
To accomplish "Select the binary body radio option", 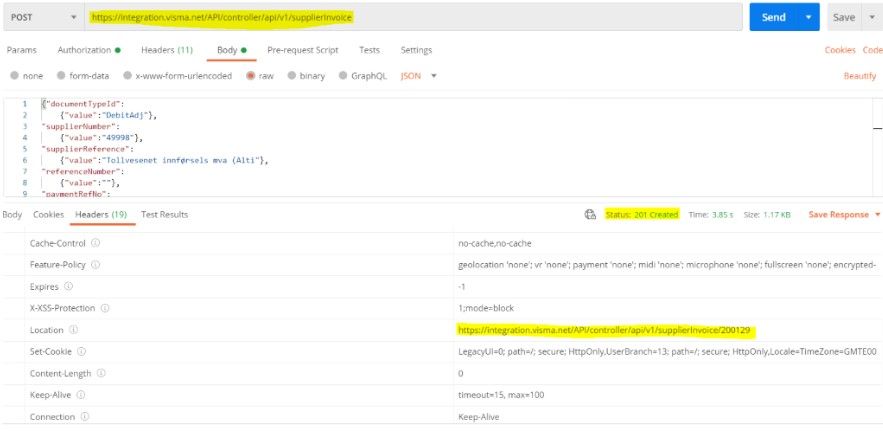I will coord(292,75).
